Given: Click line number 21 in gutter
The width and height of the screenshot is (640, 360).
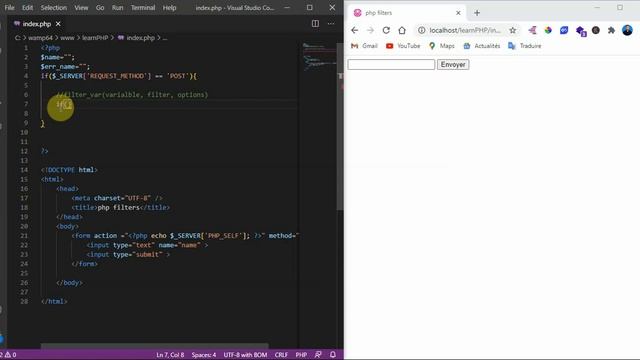Looking at the screenshot, I should tap(24, 236).
